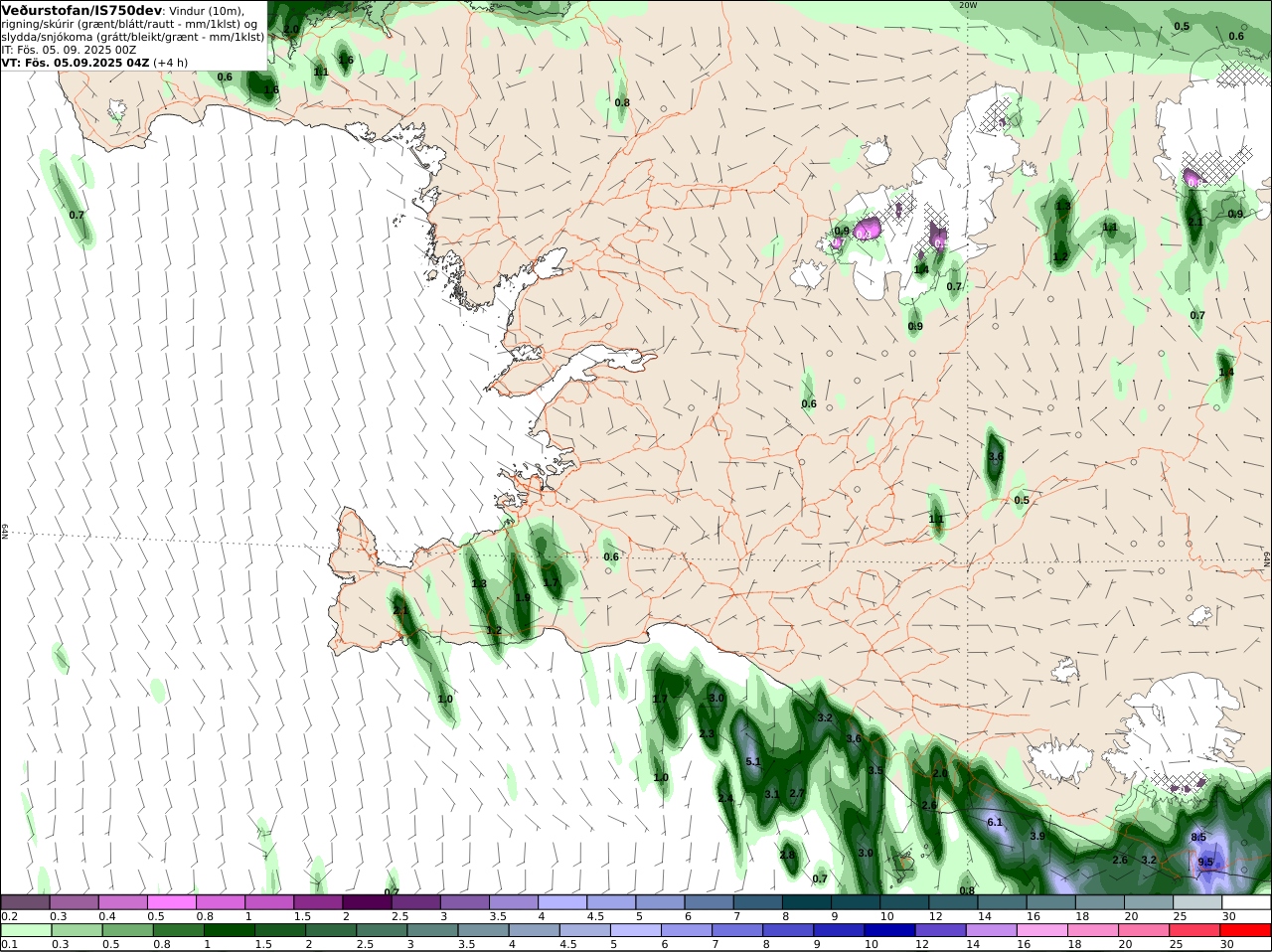Image resolution: width=1272 pixels, height=952 pixels.
Task: Select the 6 periwinkle swatch in the lower legend row
Action: [x=686, y=931]
